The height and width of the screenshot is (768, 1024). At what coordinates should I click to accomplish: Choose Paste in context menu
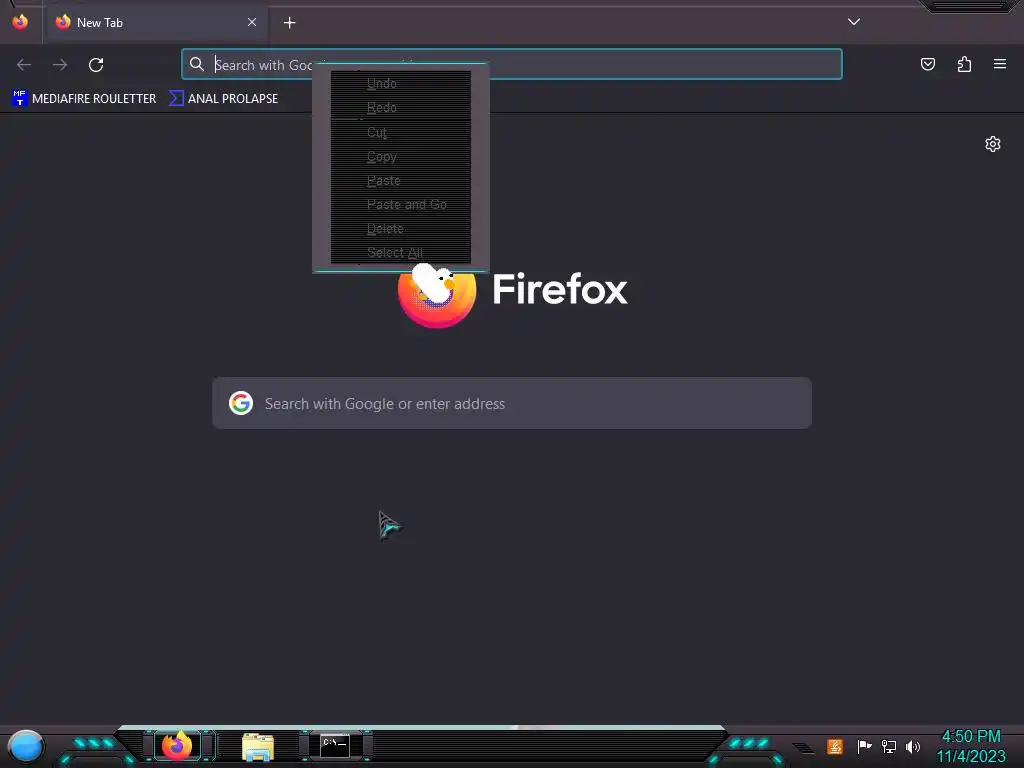(400, 181)
